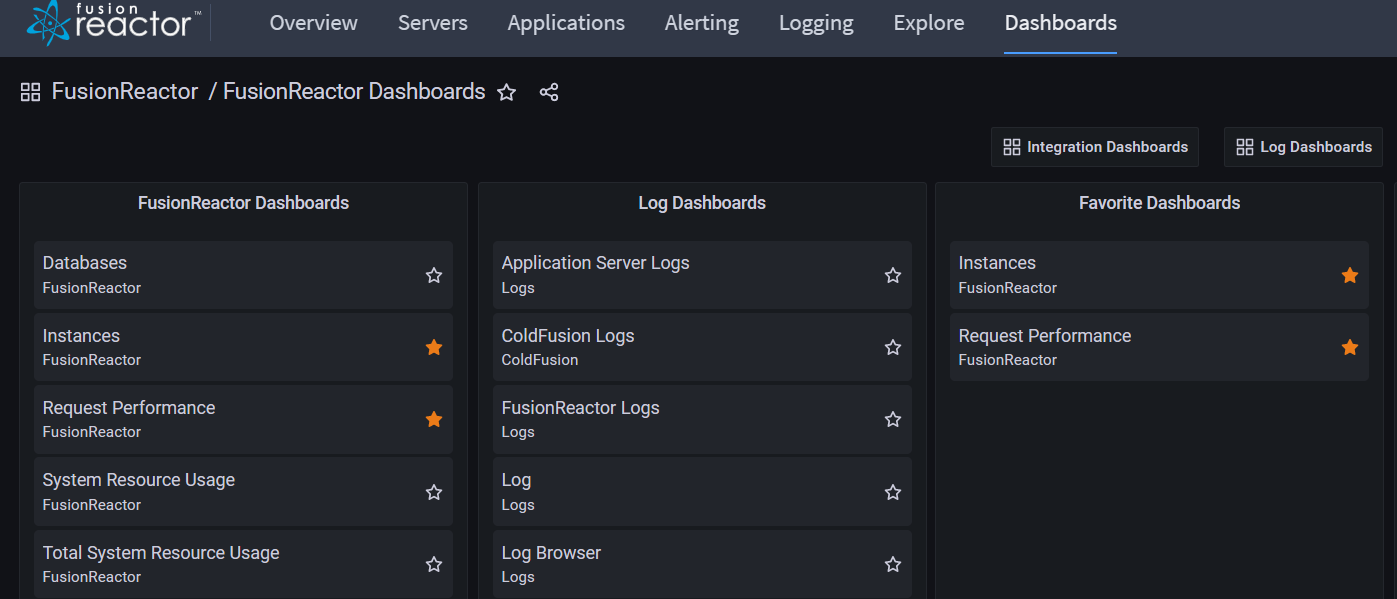Star the Databases dashboard
The image size is (1397, 599).
click(x=434, y=275)
